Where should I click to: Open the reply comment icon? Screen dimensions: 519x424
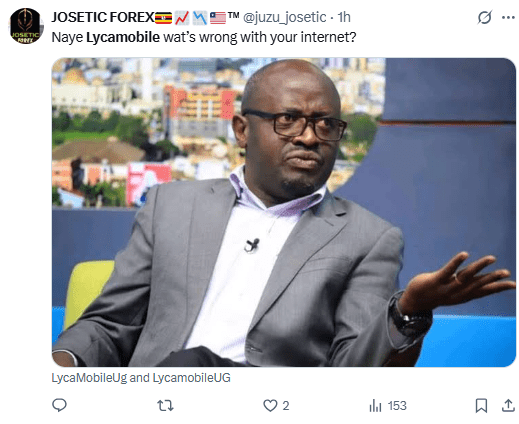point(59,405)
